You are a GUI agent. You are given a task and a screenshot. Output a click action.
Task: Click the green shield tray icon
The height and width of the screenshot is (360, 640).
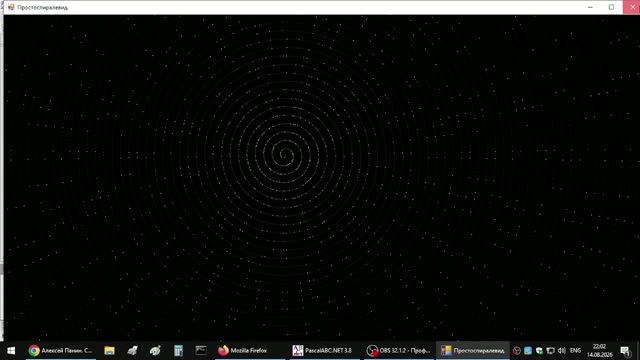[x=539, y=351]
